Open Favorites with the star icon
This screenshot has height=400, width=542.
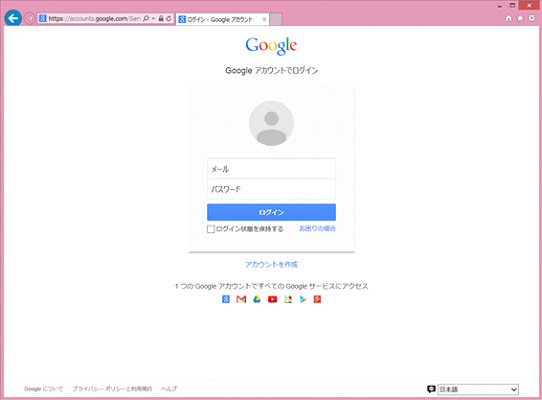tap(520, 18)
